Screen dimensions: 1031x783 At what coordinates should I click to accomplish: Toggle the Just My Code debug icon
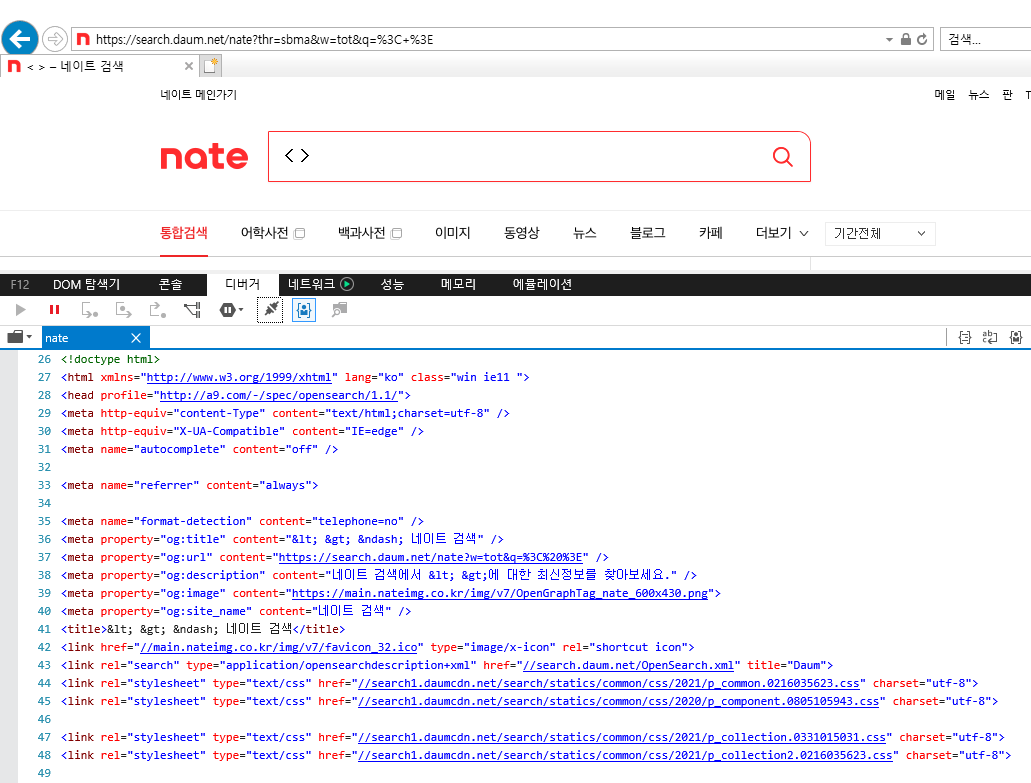coord(304,310)
